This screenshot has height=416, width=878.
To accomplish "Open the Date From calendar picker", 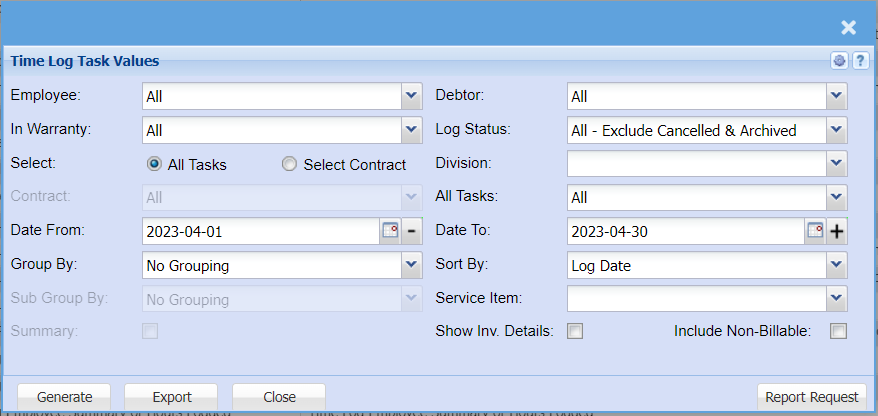I will click(390, 231).
